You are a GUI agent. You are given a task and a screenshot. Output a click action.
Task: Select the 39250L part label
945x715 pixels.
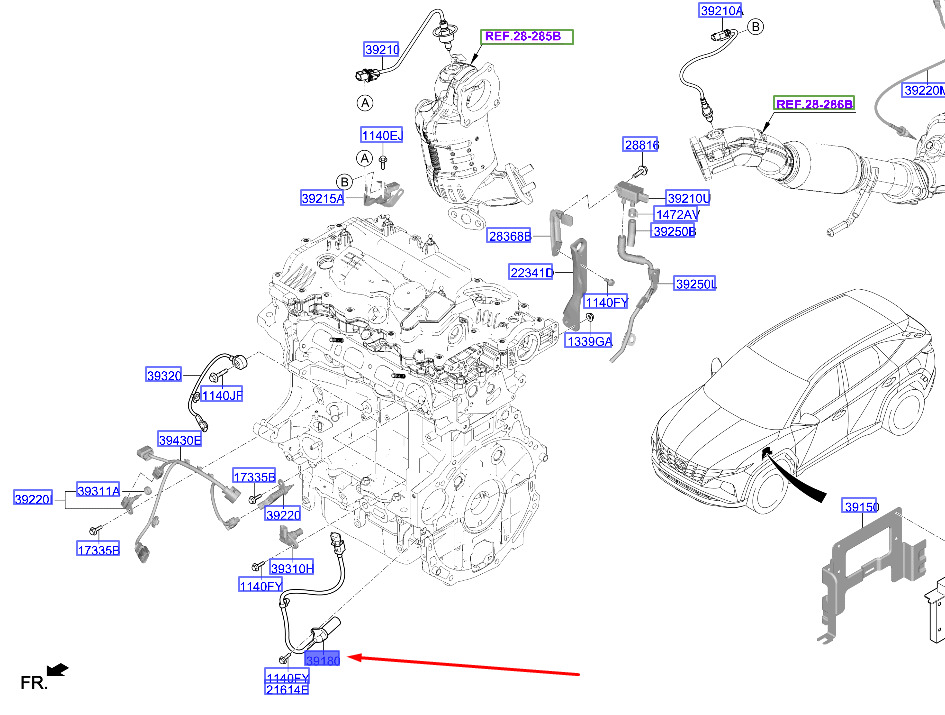tap(695, 284)
